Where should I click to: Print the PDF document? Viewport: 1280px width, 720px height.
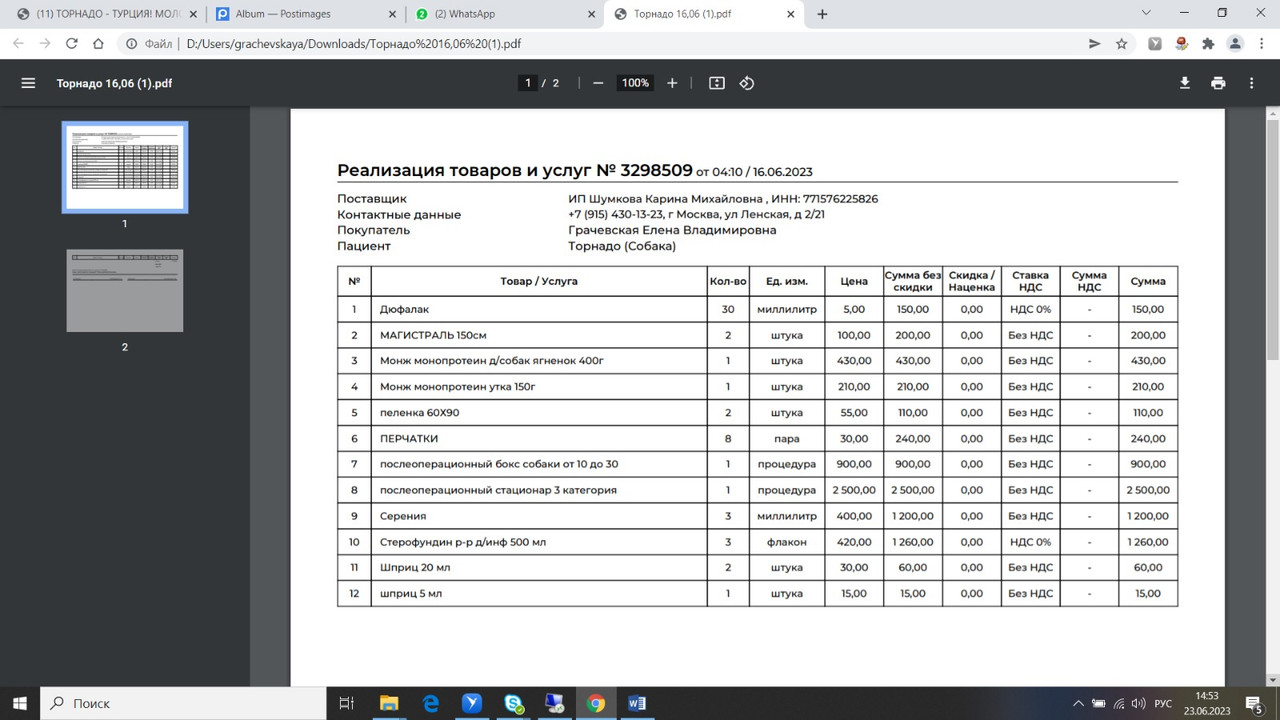click(1218, 83)
